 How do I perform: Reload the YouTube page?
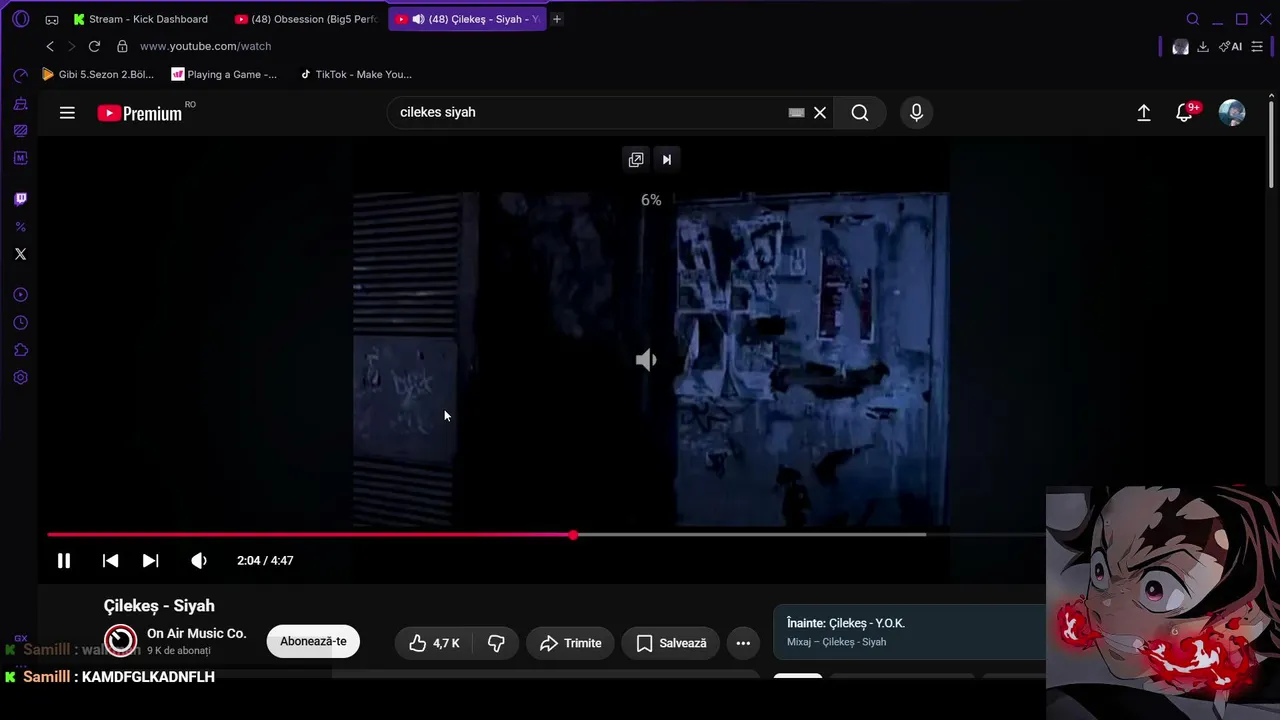point(94,46)
